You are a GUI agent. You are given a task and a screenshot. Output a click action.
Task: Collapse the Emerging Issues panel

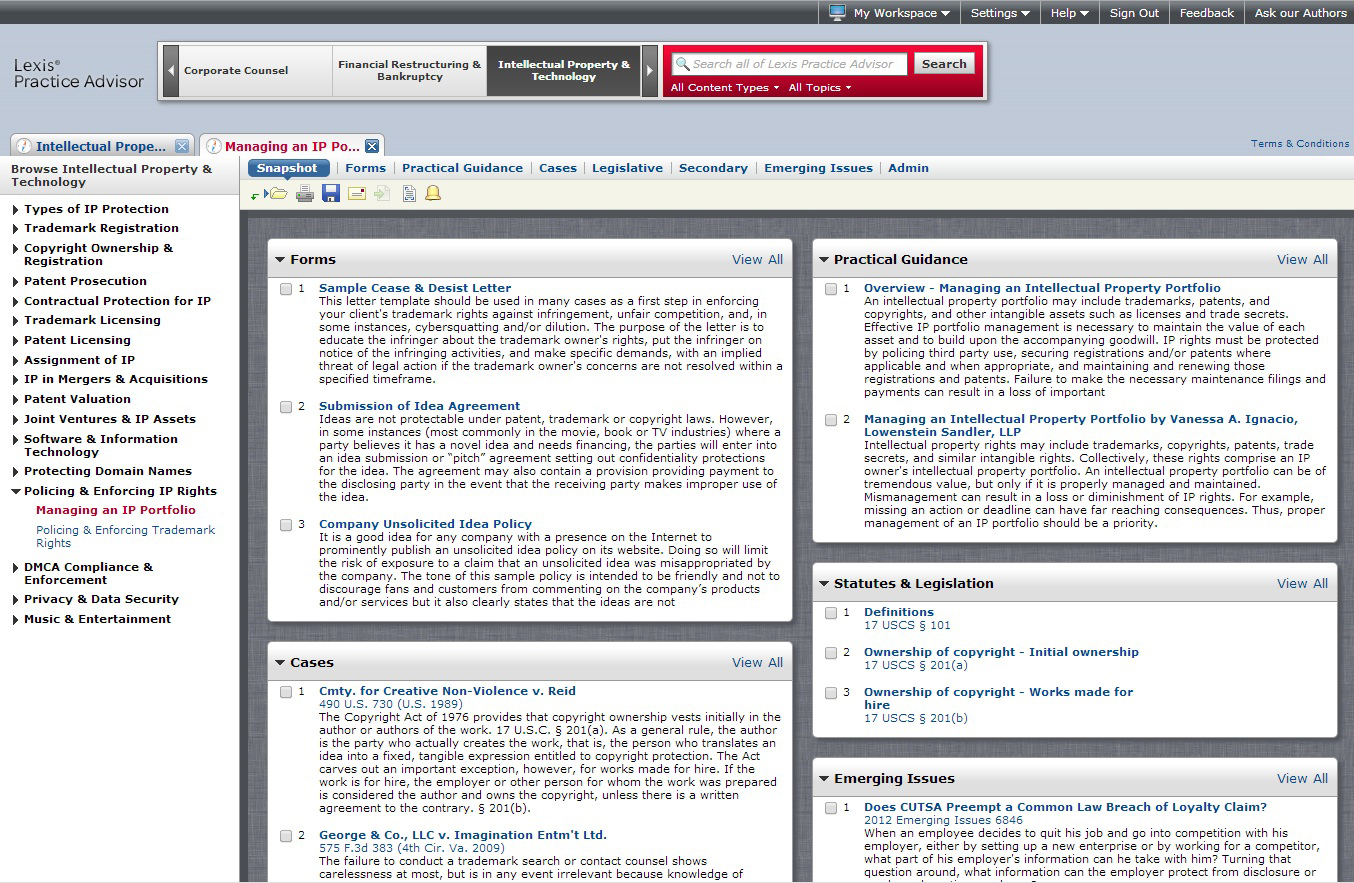[x=825, y=779]
